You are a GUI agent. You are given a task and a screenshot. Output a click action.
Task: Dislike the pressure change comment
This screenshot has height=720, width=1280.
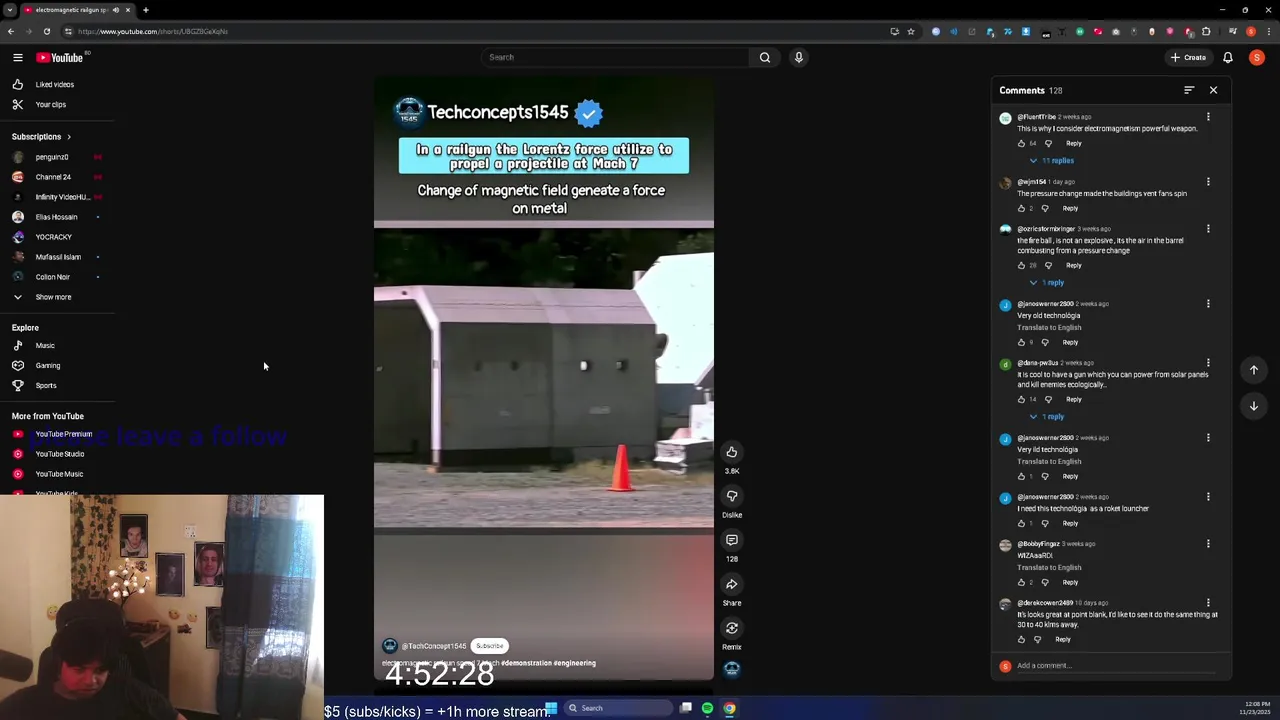click(x=1045, y=208)
